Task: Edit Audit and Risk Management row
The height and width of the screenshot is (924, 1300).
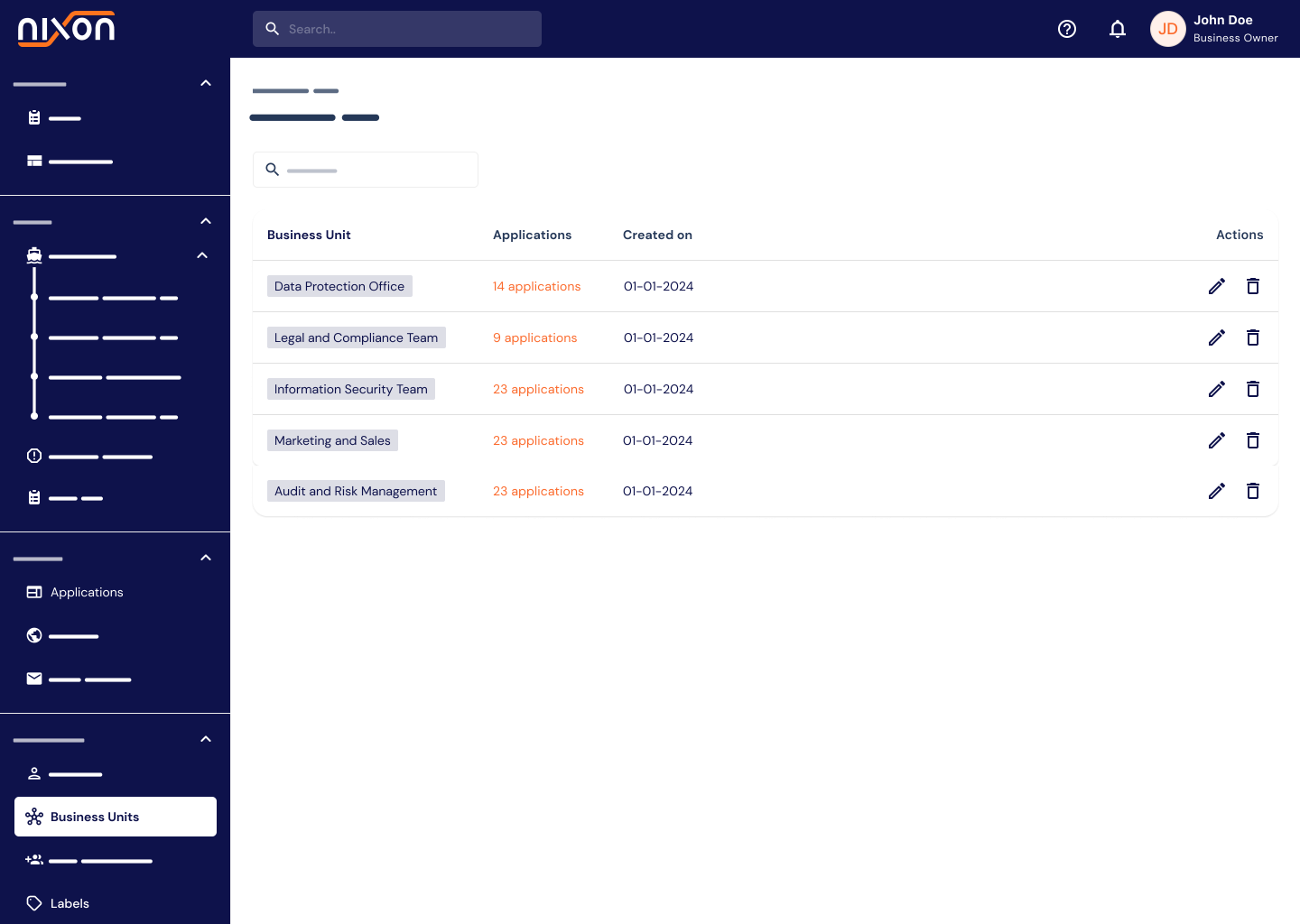Action: coord(1217,491)
